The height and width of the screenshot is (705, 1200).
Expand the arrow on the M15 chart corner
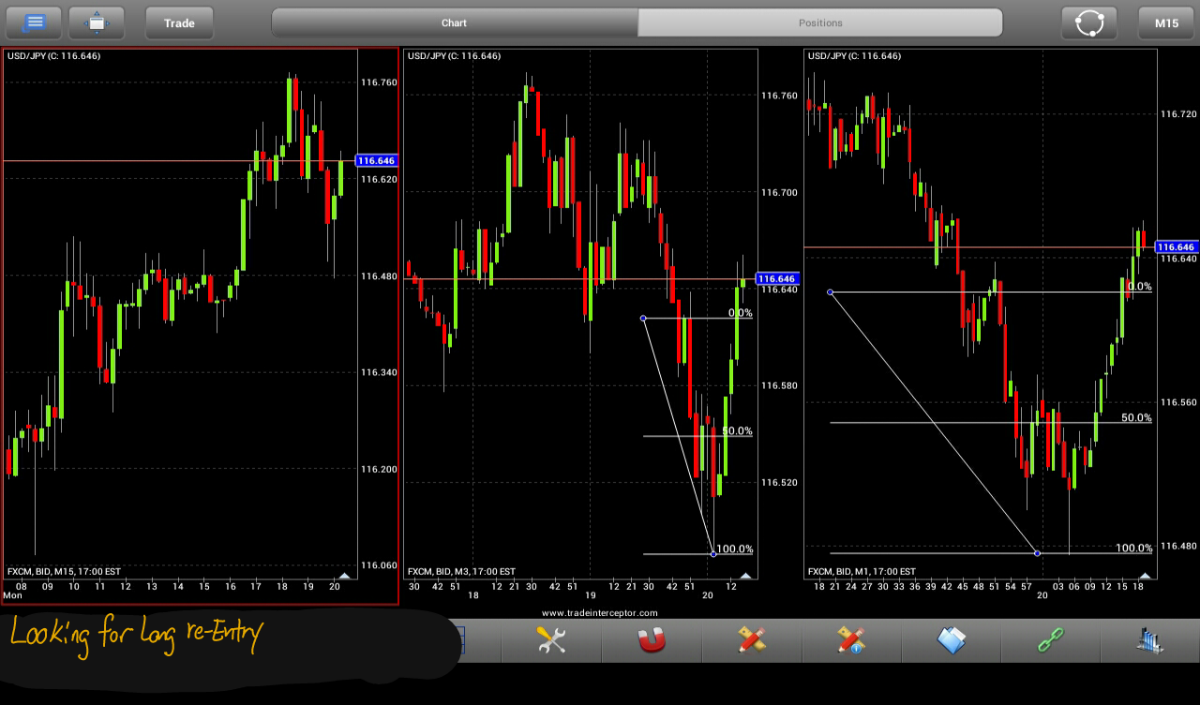click(x=344, y=576)
